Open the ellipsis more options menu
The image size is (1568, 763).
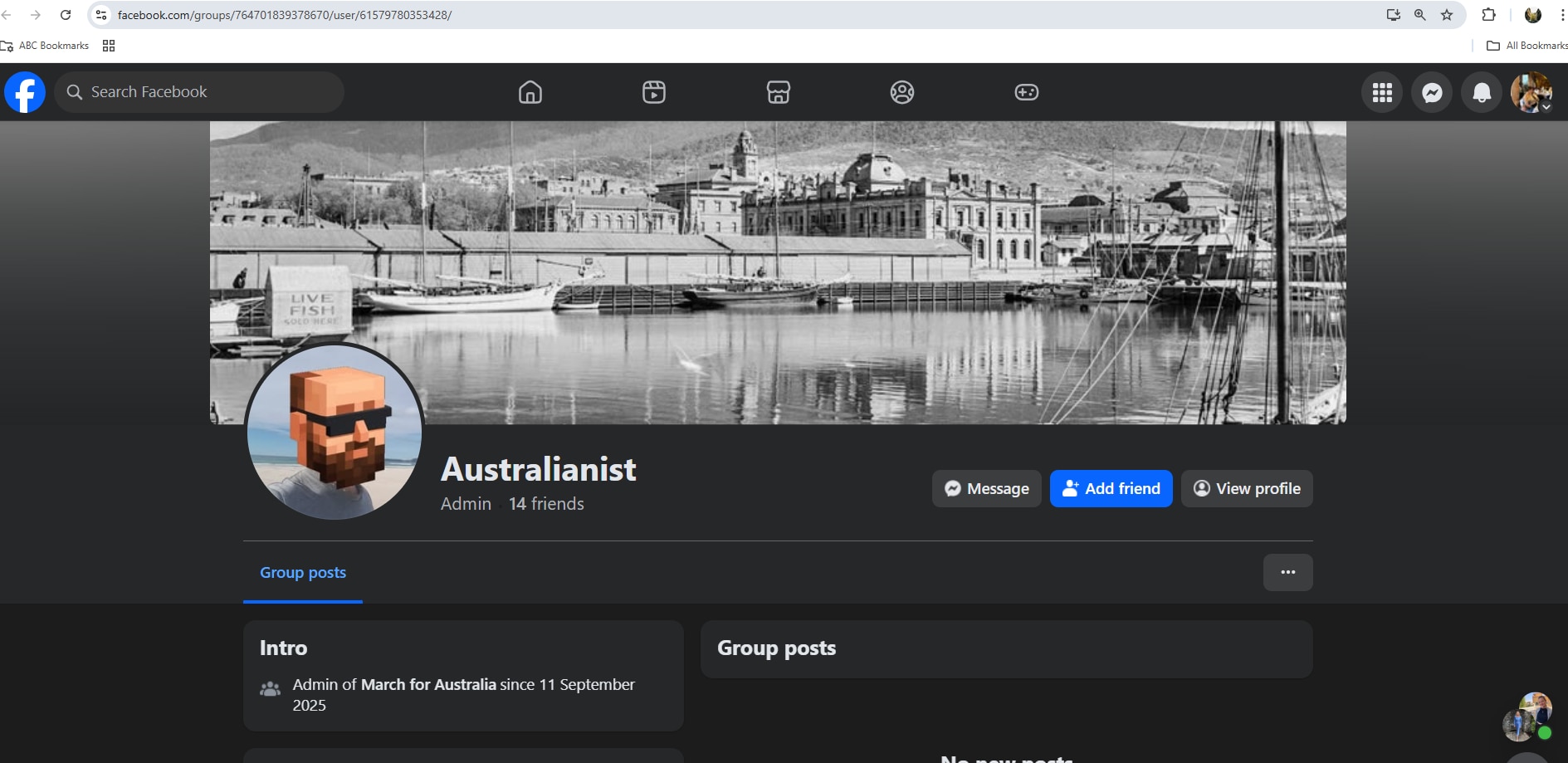click(x=1287, y=572)
